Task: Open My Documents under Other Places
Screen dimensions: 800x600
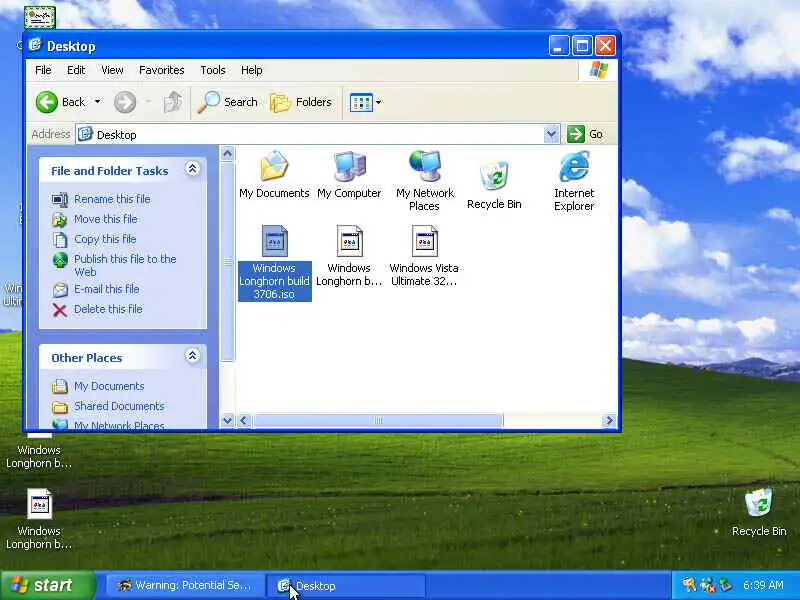Action: tap(109, 386)
